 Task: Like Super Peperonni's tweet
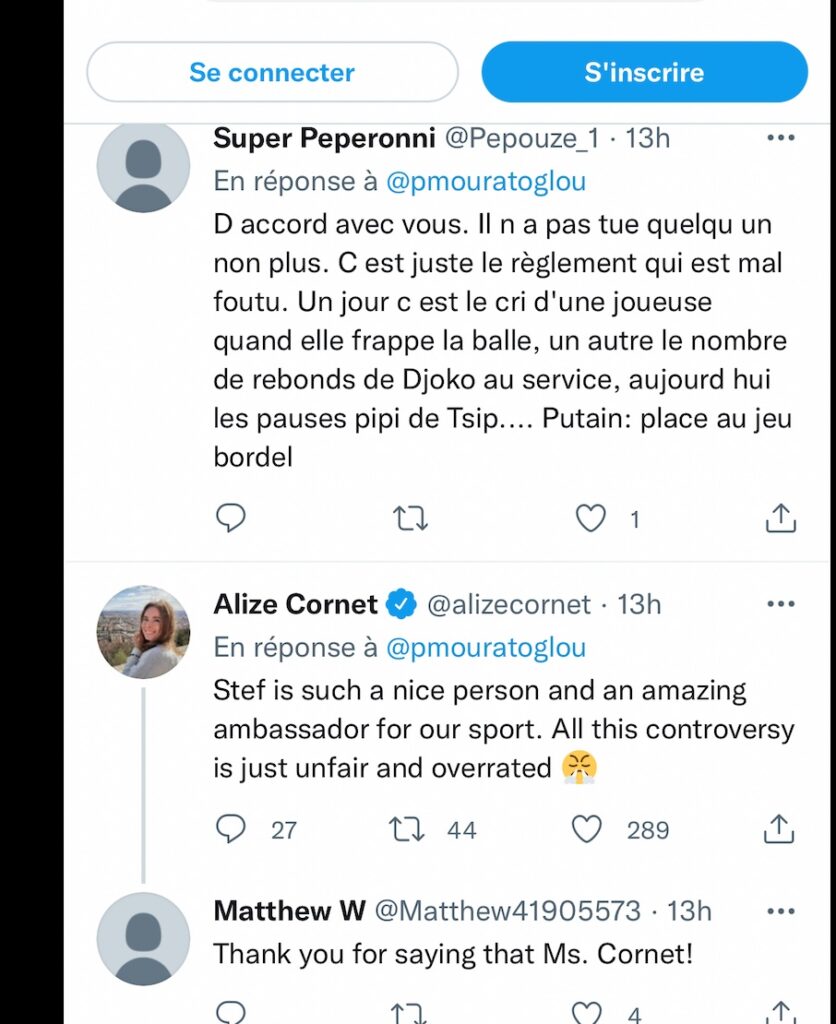(591, 518)
